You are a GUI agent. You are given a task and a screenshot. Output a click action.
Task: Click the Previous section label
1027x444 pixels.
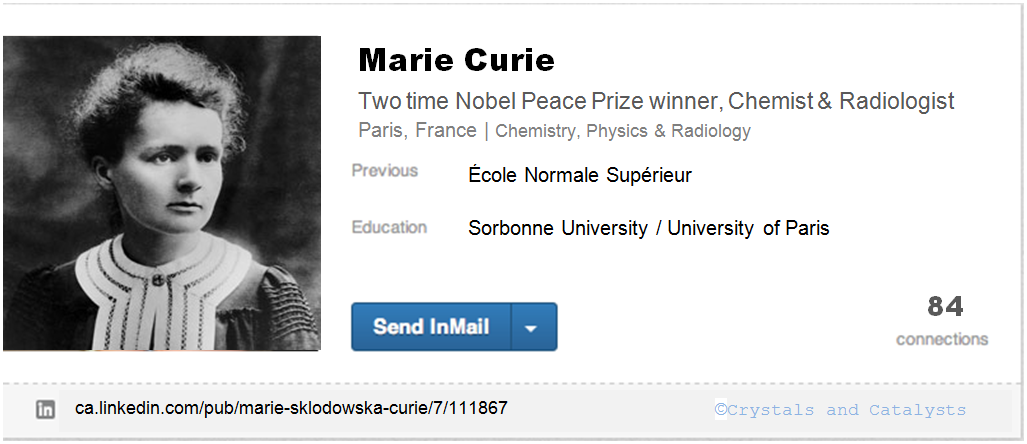(x=384, y=171)
